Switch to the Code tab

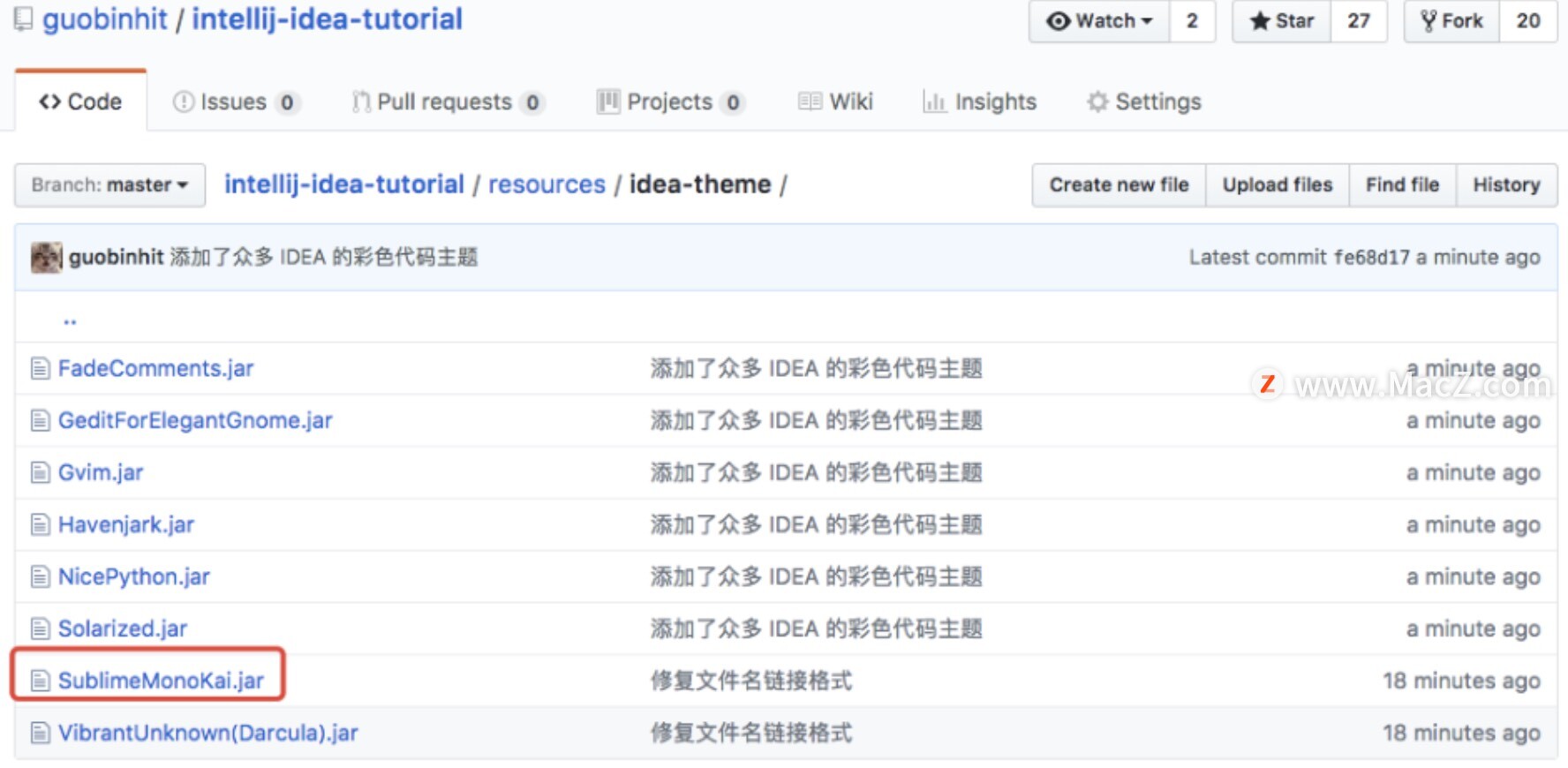coord(80,102)
